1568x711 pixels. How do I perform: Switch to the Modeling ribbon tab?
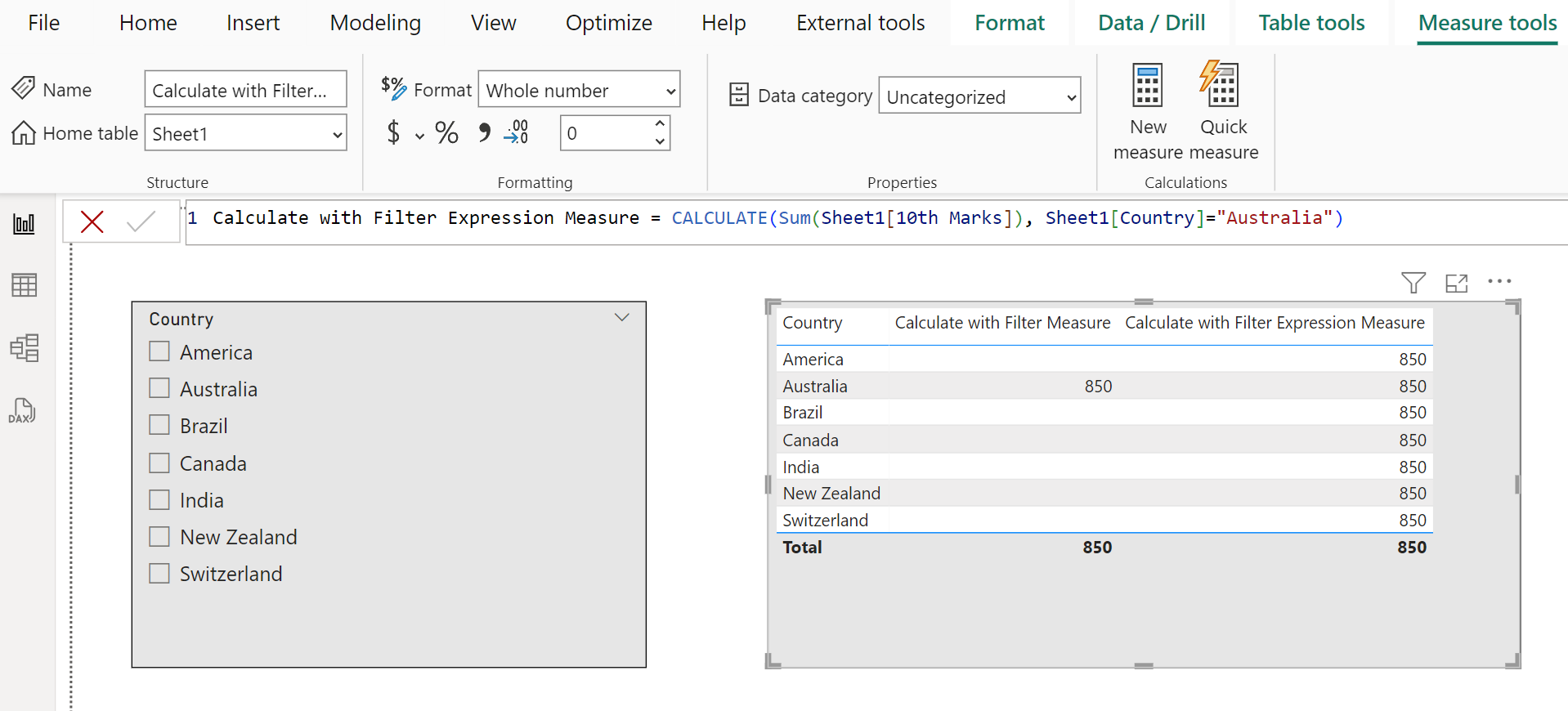375,23
